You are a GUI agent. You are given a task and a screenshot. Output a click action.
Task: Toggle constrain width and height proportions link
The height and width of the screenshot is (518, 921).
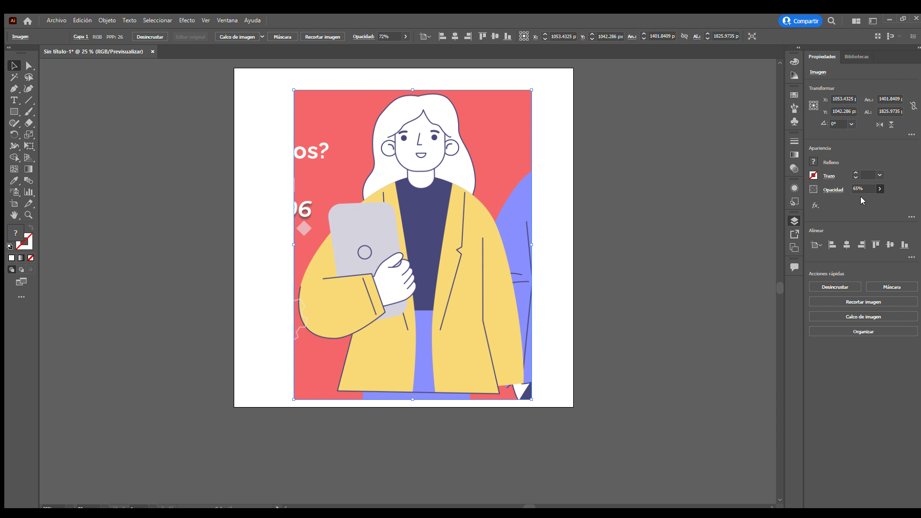point(913,105)
